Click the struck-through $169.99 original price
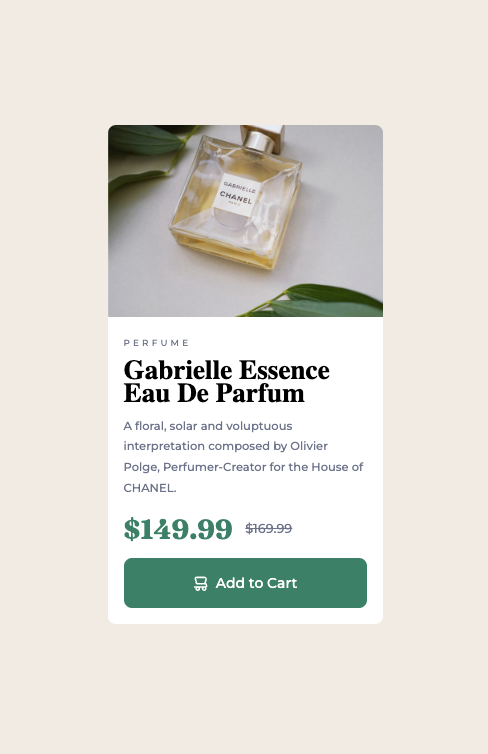The height and width of the screenshot is (754, 488). [269, 528]
